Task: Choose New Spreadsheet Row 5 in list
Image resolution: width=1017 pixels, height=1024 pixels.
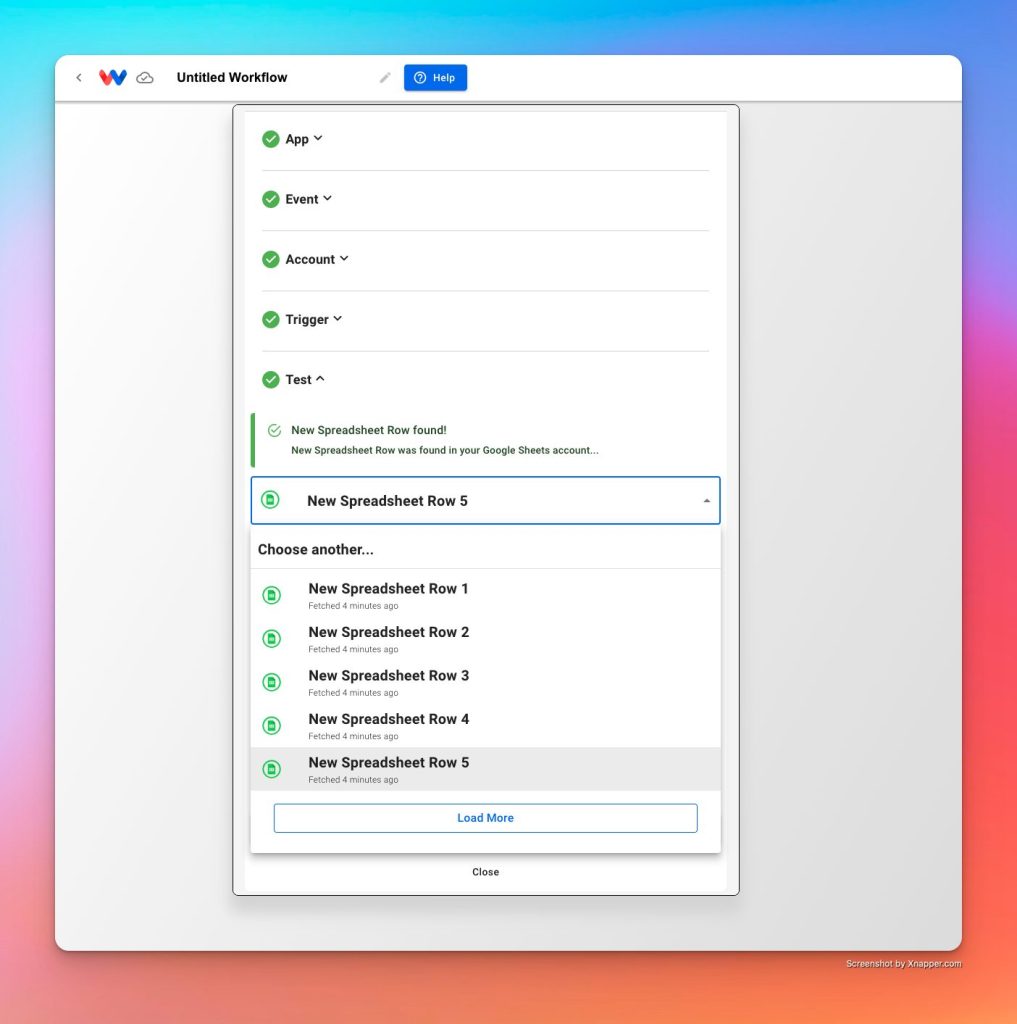Action: 485,769
